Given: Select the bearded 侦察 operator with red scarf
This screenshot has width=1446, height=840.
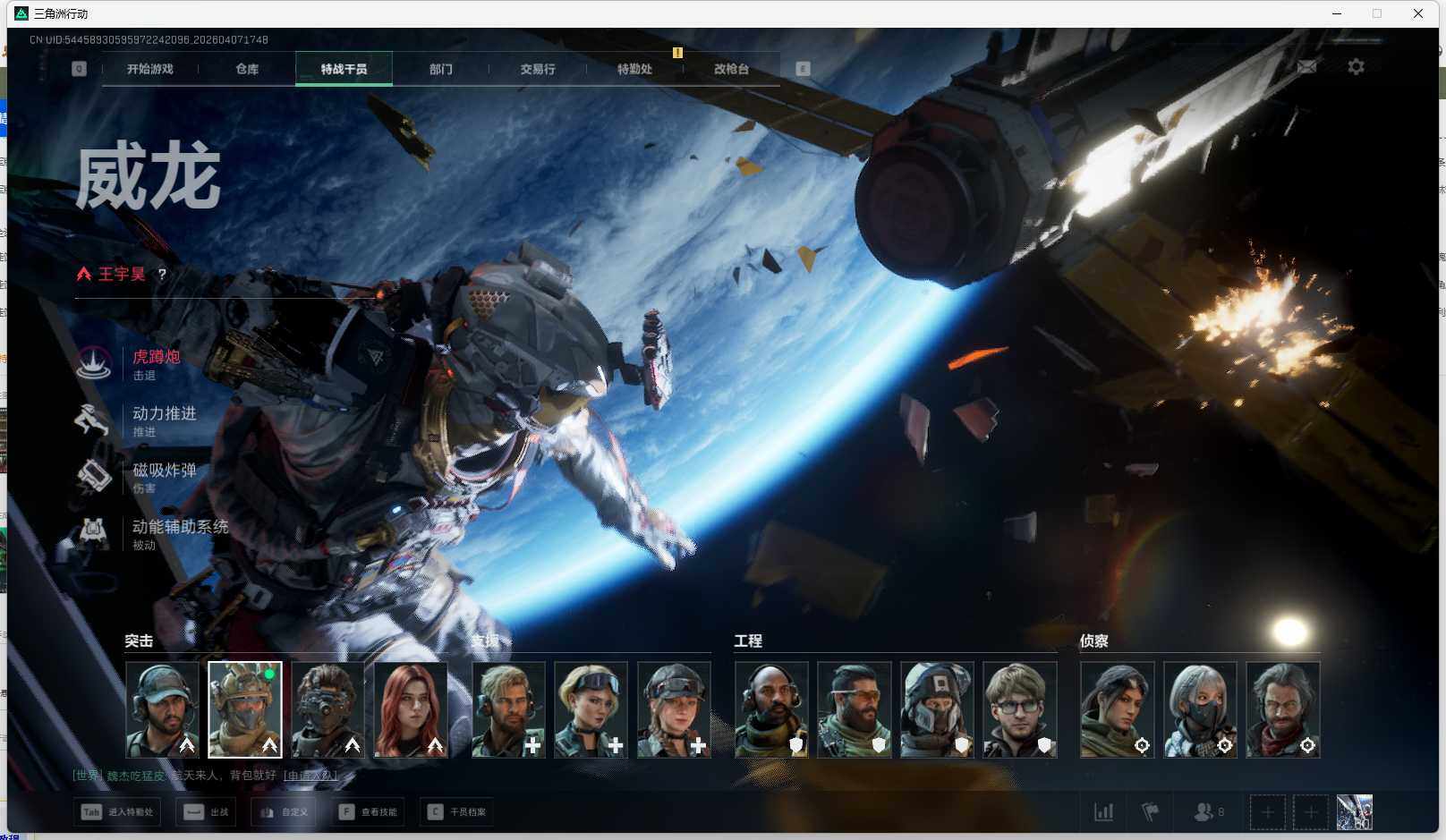Looking at the screenshot, I should [x=1282, y=709].
